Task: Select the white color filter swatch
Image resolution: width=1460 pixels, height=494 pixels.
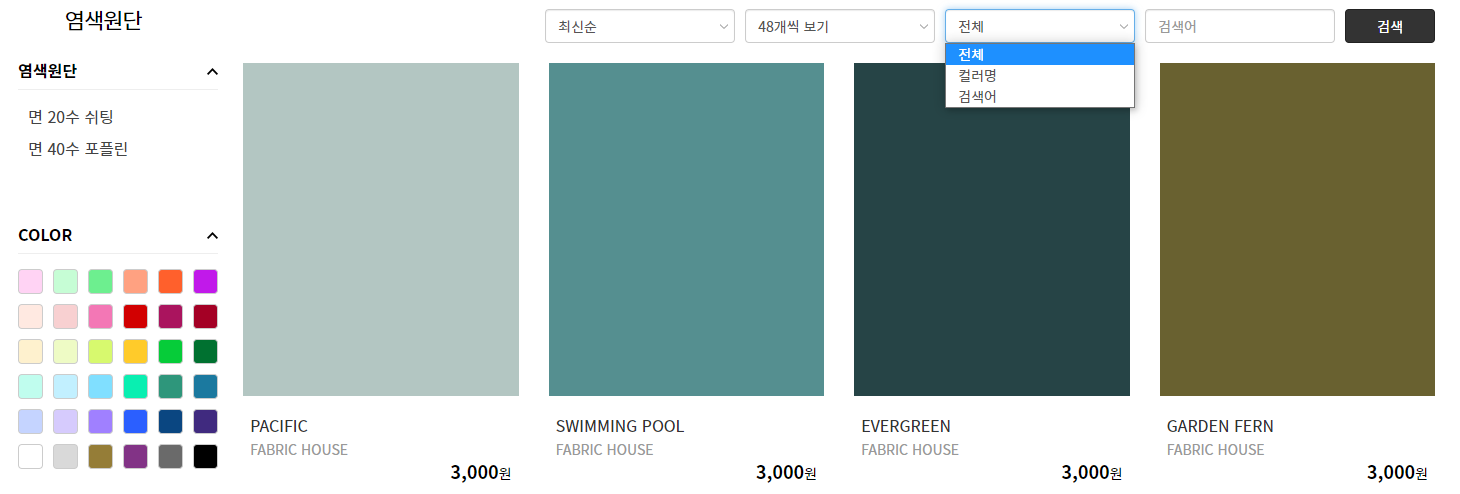Action: (31, 456)
